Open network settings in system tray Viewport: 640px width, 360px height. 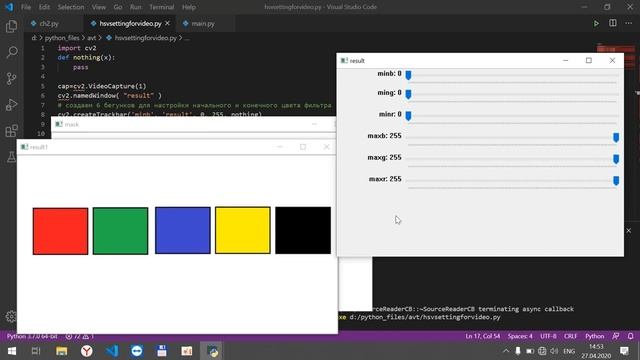pos(542,351)
